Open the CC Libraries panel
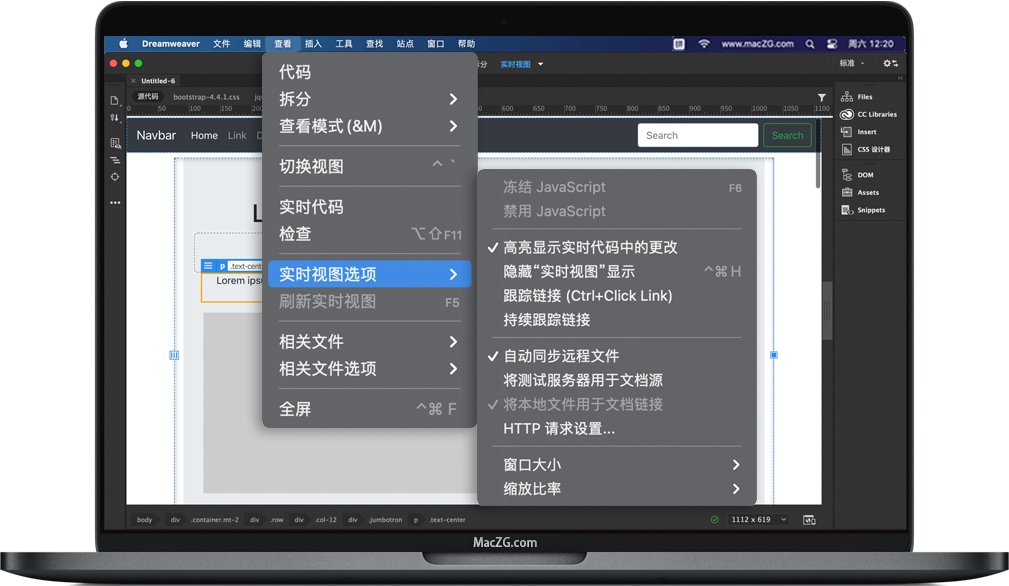Viewport: 1009px width, 586px height. pos(868,114)
